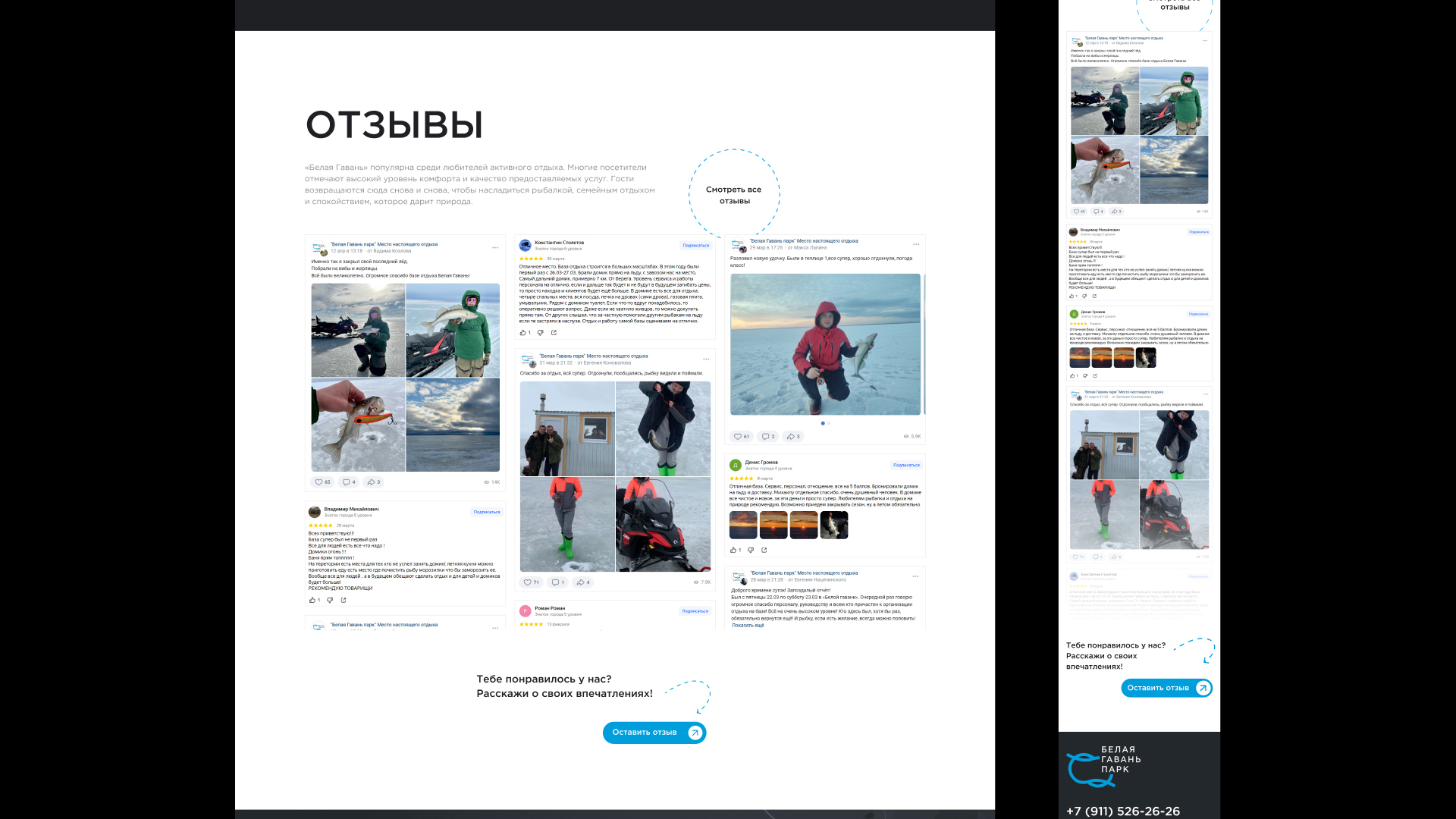1456x819 pixels.
Task: Expand review text with Показать ещё
Action: [x=748, y=626]
